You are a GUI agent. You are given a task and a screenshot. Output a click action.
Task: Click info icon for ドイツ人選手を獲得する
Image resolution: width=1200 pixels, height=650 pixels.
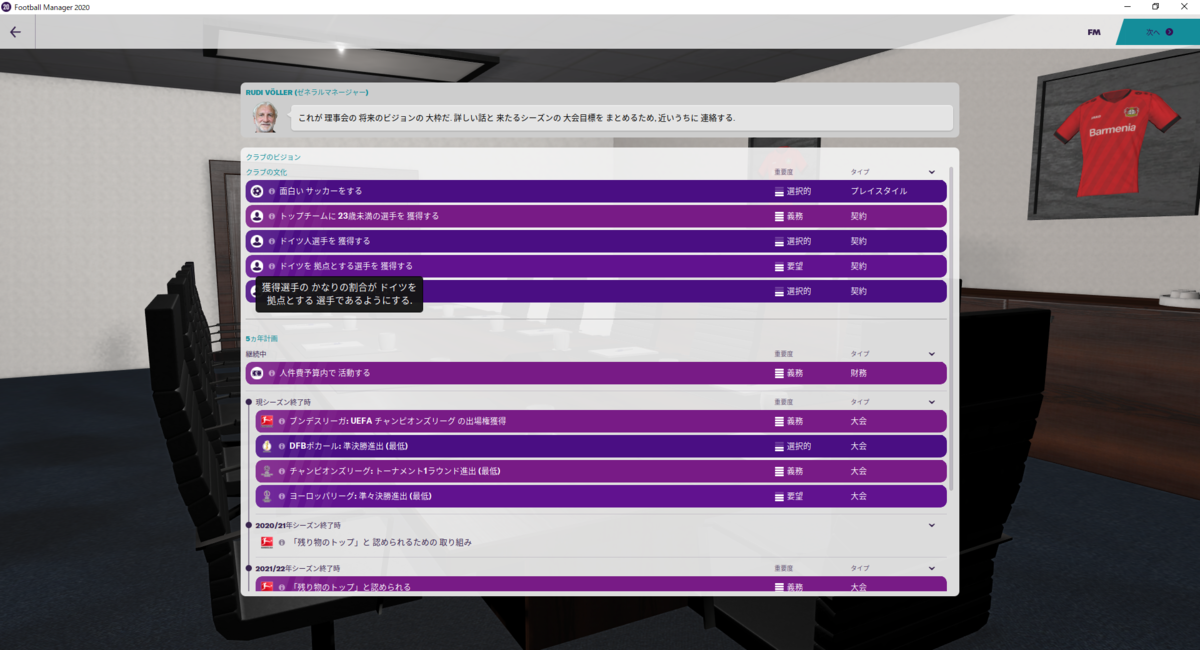[272, 241]
